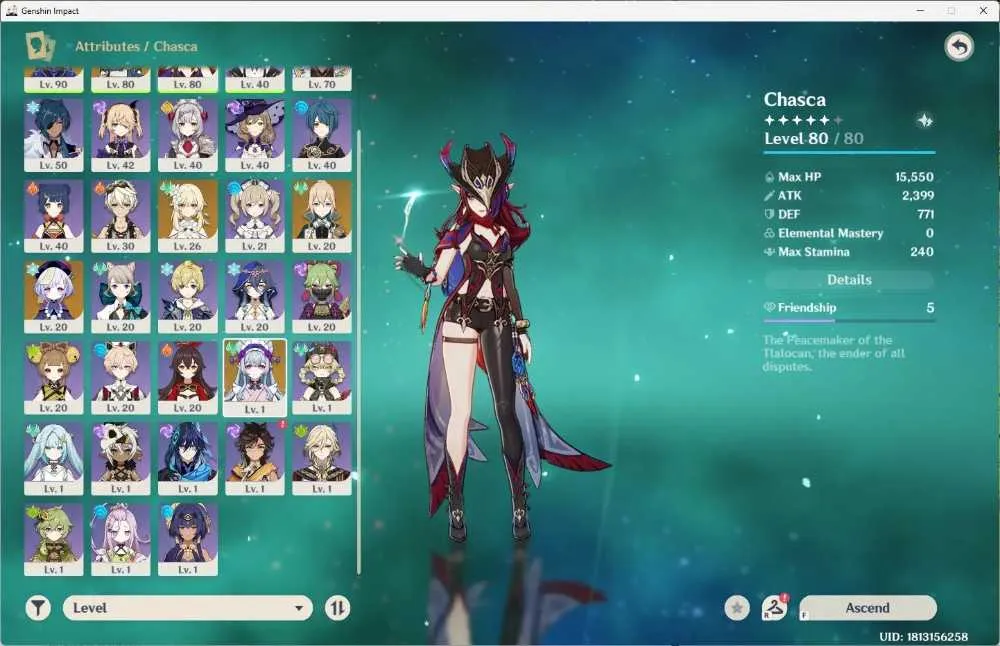Select the Lv. 30 character card
Viewport: 1000px width, 646px height.
click(121, 216)
